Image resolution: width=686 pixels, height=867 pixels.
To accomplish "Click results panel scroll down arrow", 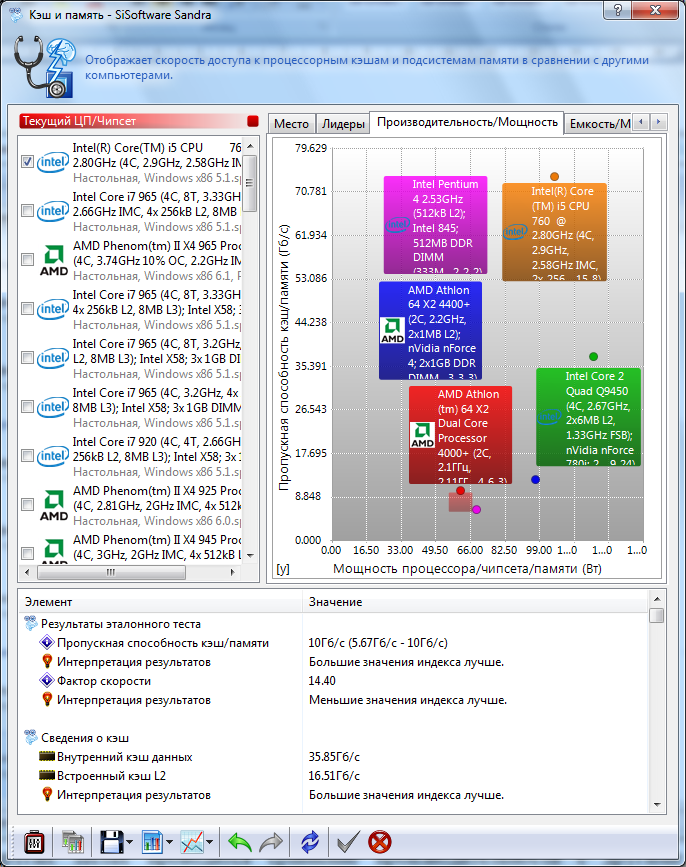I will pyautogui.click(x=657, y=805).
